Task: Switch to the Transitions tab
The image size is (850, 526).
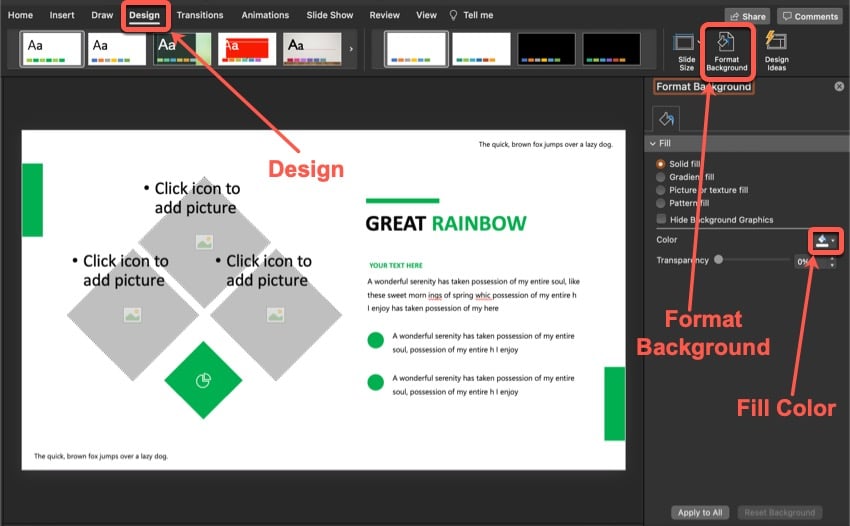Action: pos(200,16)
